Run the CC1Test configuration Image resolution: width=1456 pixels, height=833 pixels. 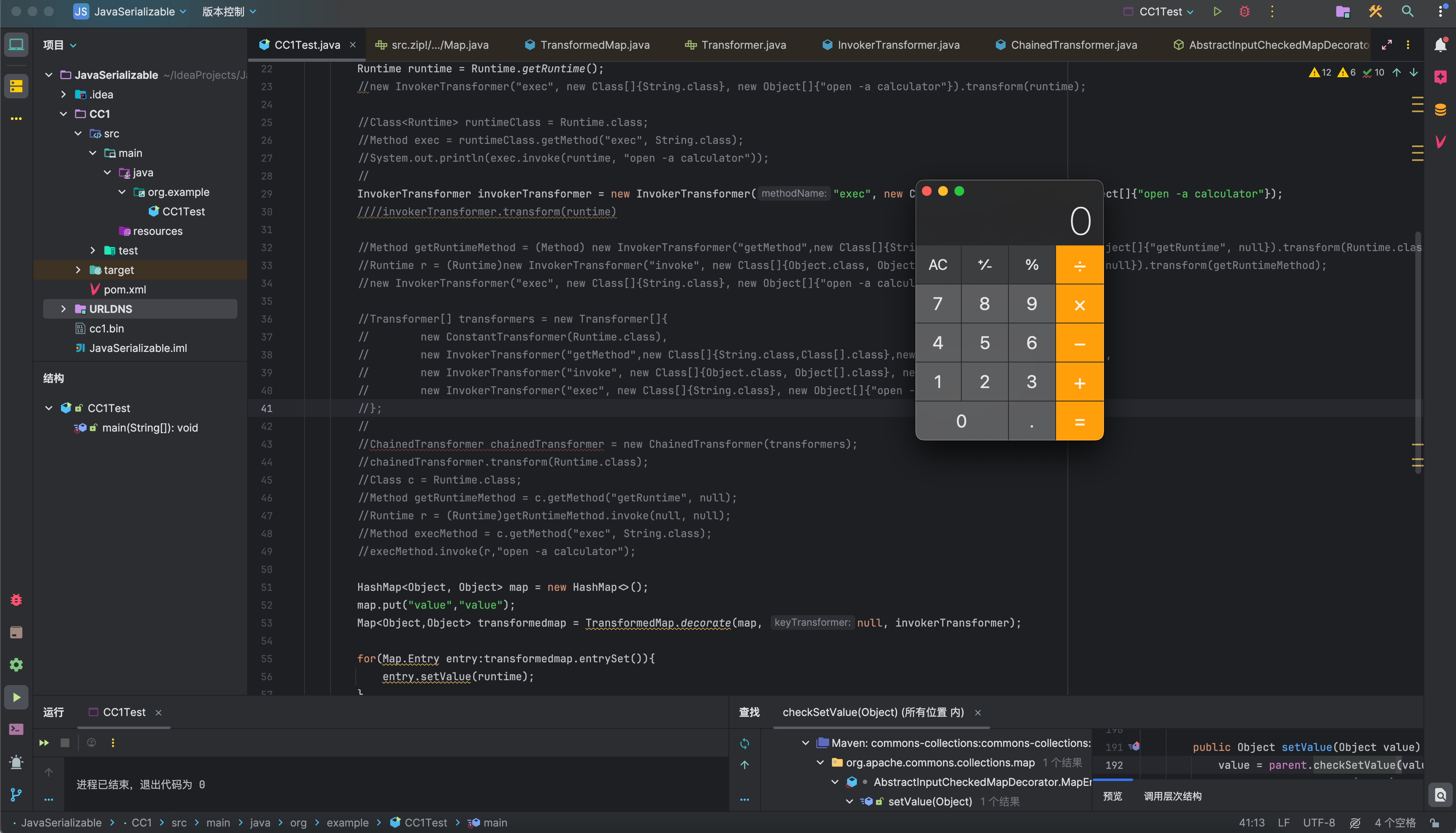(1217, 11)
